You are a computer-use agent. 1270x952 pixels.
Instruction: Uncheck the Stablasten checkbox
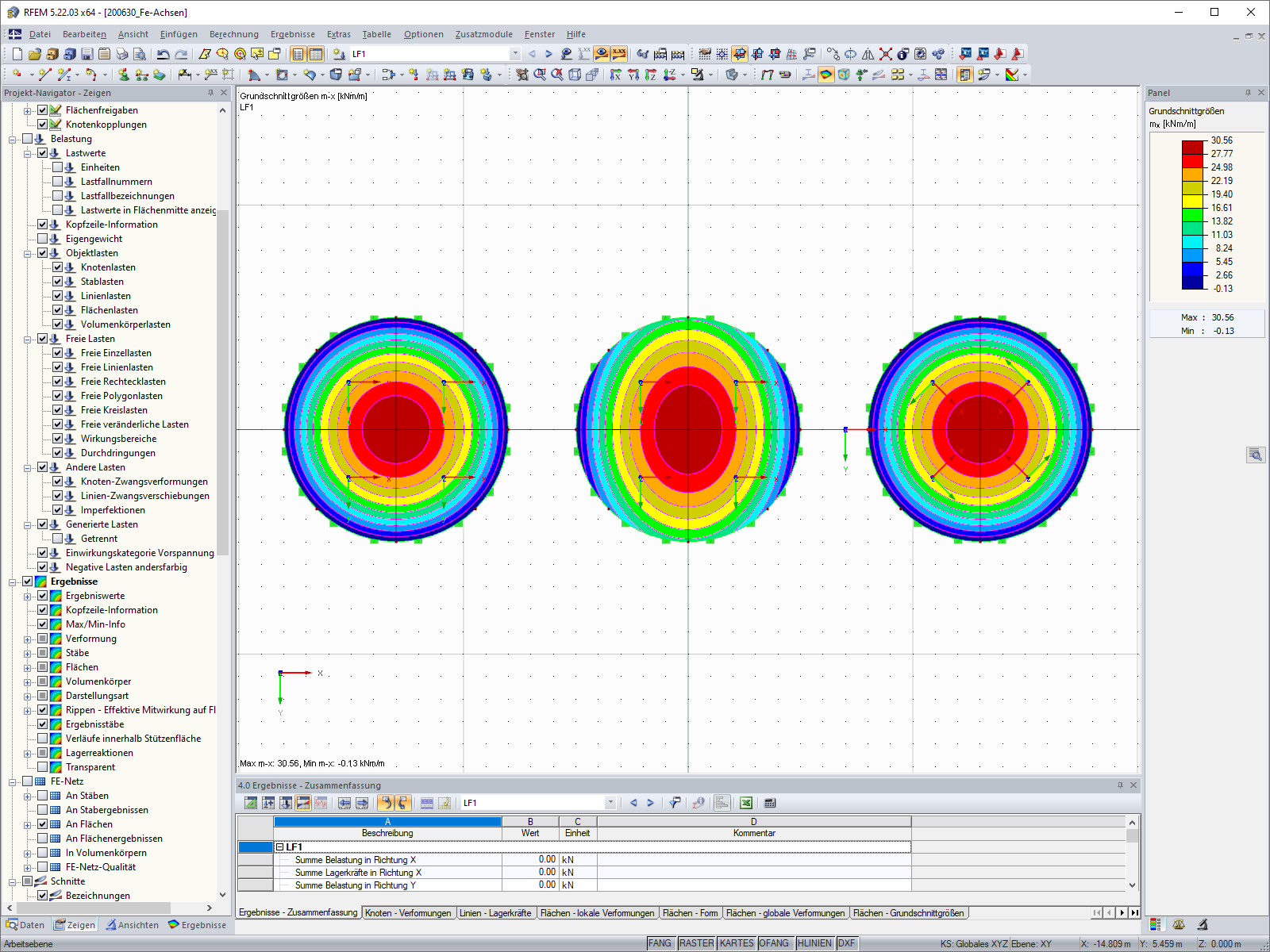[58, 282]
